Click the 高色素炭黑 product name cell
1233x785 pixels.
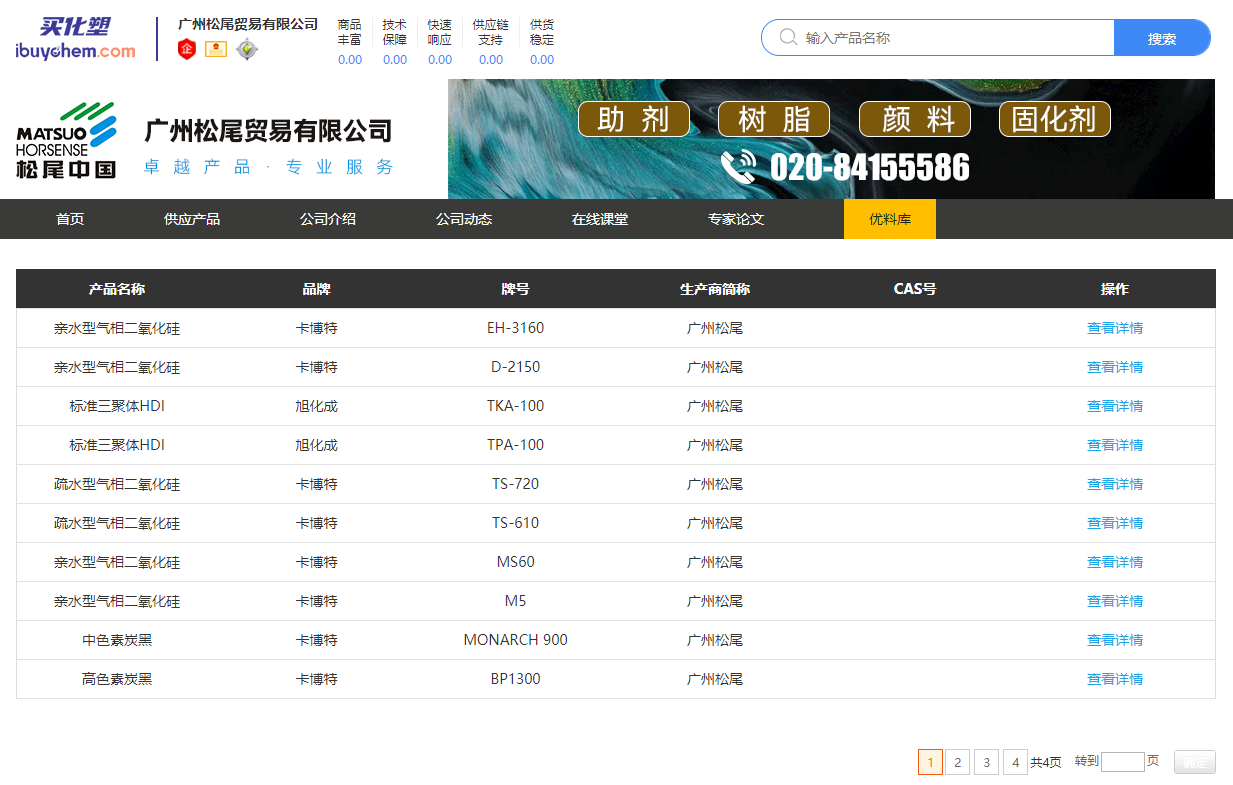pos(117,679)
